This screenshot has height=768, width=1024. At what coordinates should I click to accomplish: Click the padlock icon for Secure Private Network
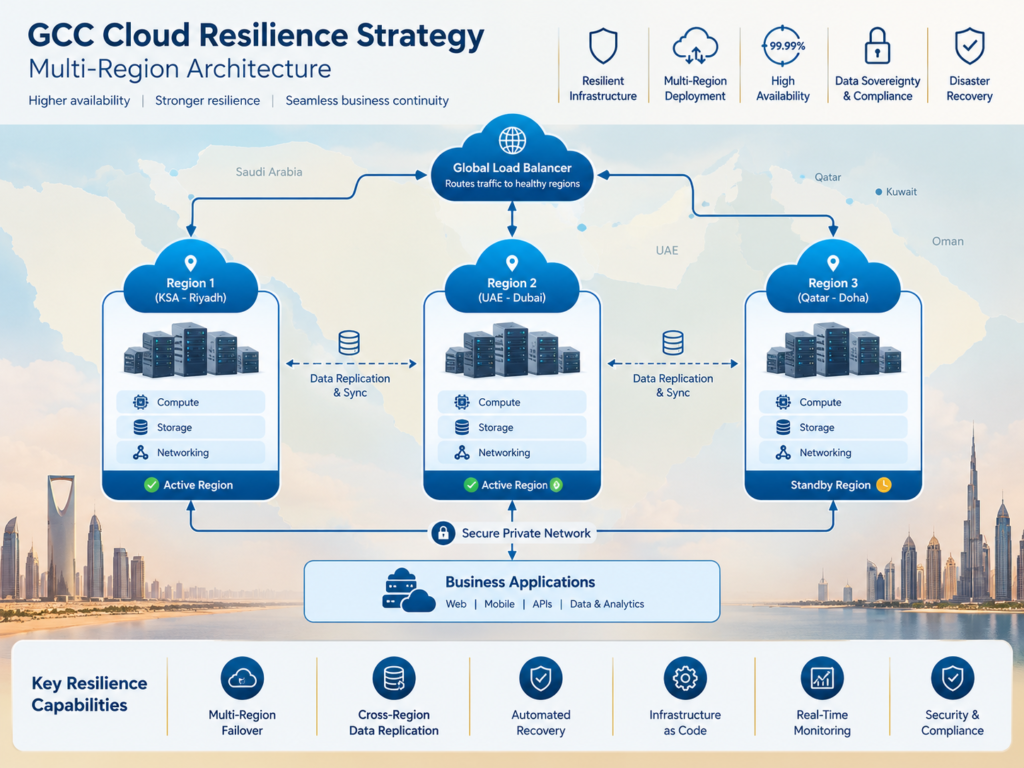(x=443, y=533)
